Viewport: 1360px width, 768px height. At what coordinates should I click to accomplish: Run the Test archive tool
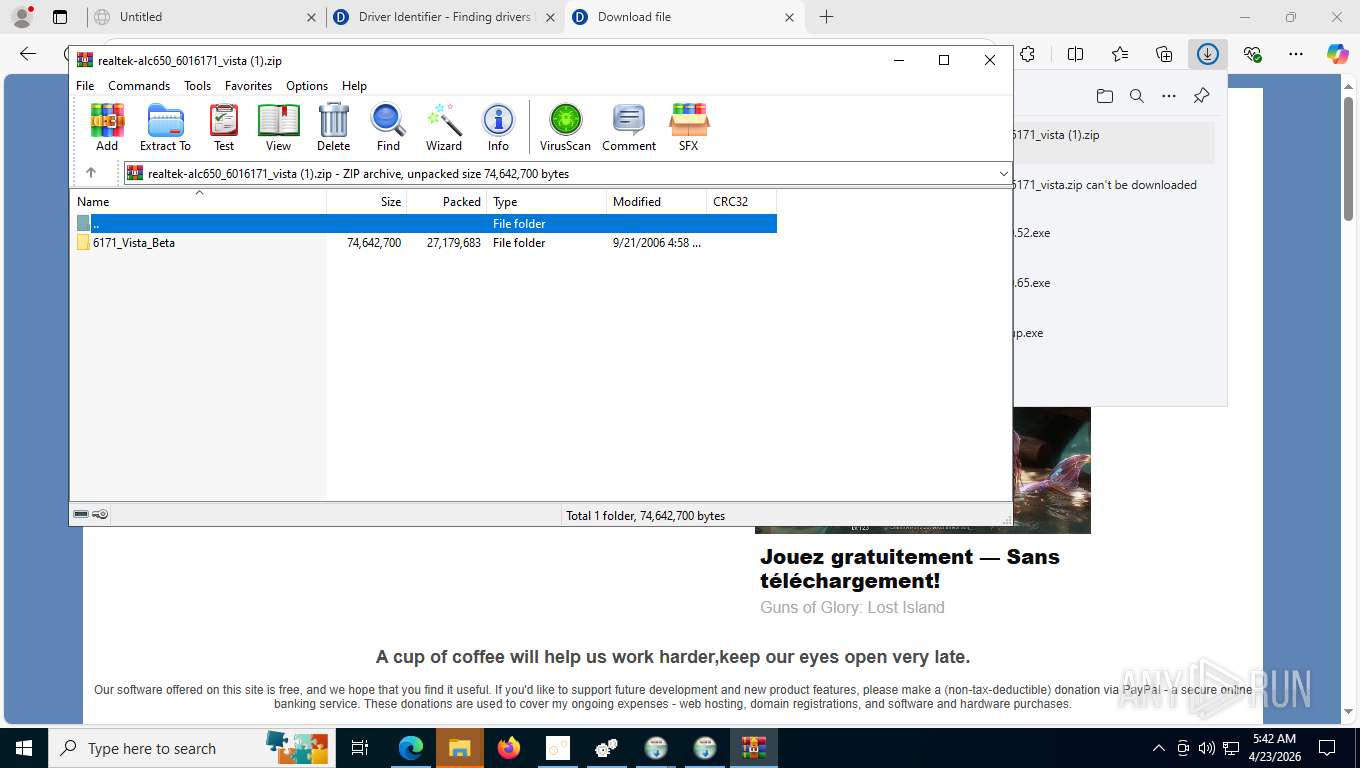[224, 127]
